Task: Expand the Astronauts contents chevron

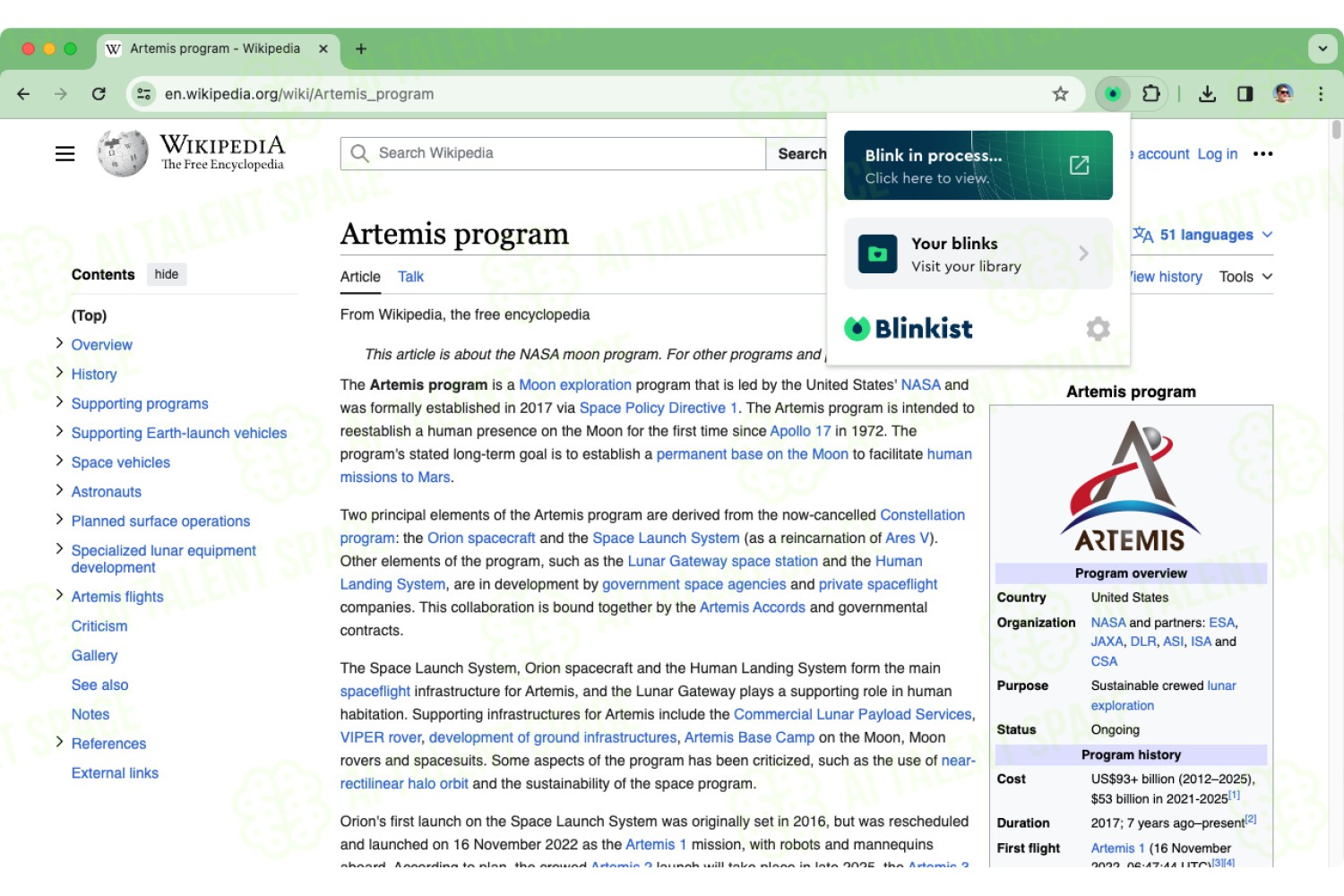Action: click(59, 490)
